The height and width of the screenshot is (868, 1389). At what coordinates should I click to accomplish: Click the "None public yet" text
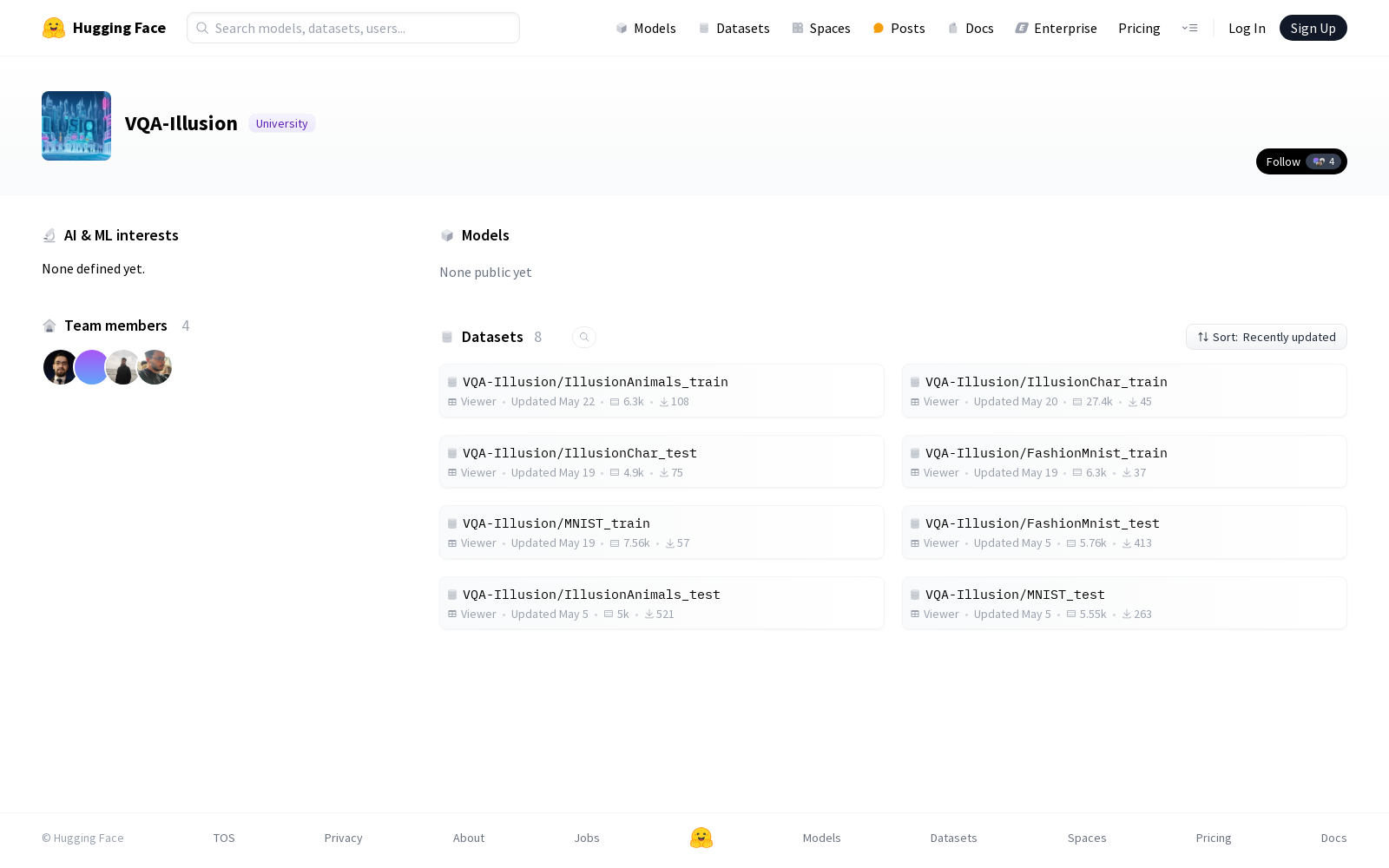[x=485, y=273]
